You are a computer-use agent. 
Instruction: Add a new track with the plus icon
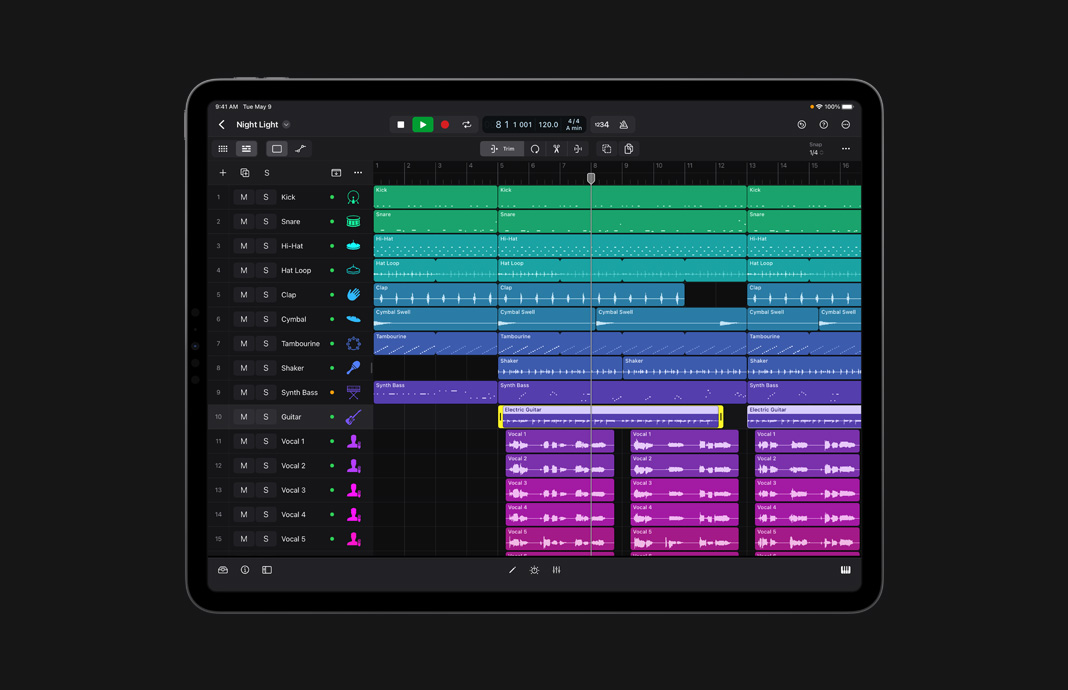click(223, 173)
